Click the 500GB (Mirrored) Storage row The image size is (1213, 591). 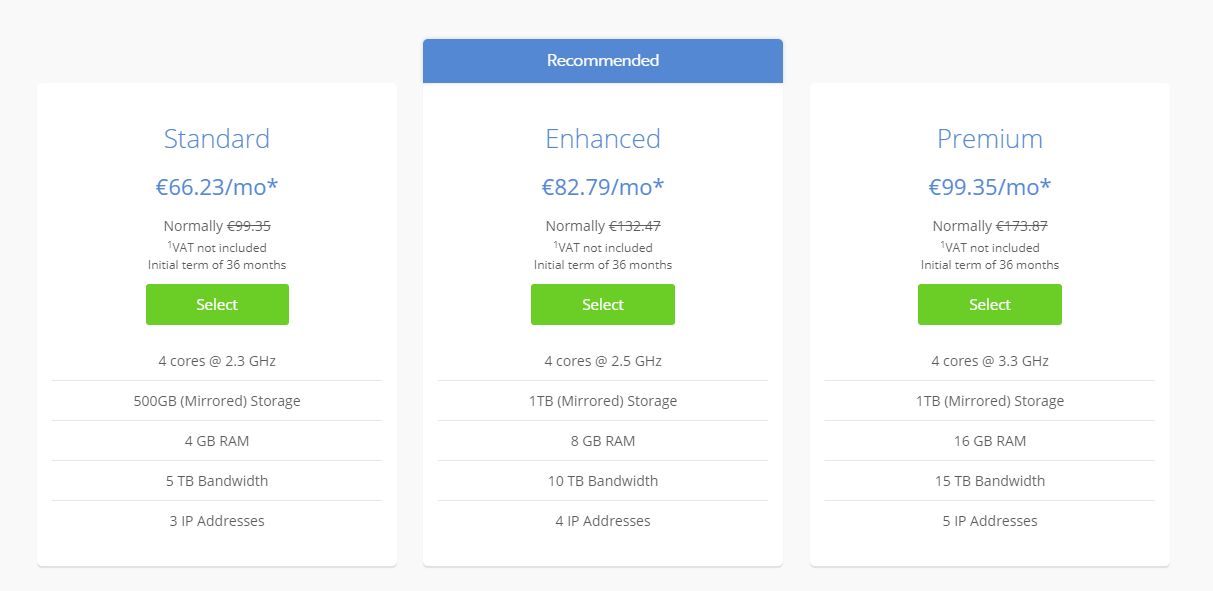(x=217, y=401)
